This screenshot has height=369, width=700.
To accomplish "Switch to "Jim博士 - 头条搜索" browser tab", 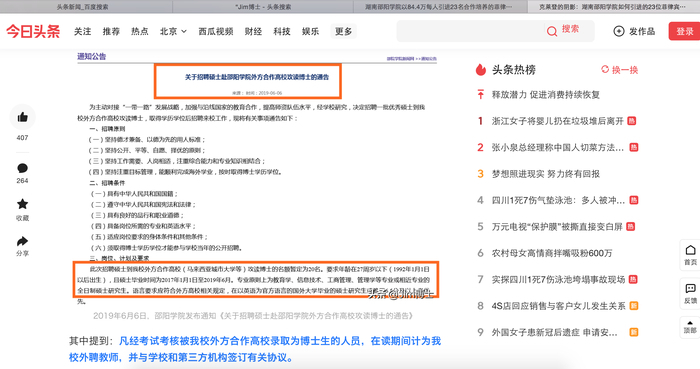I will coord(263,7).
